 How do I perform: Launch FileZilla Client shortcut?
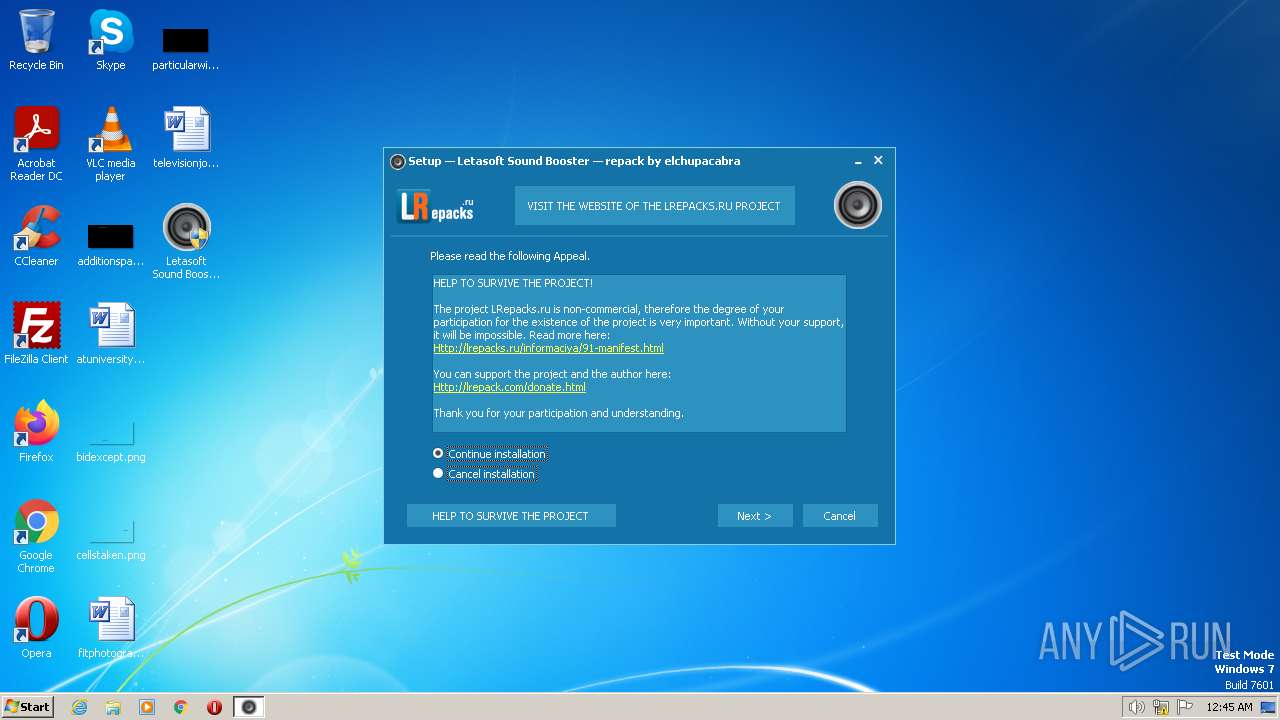click(36, 333)
